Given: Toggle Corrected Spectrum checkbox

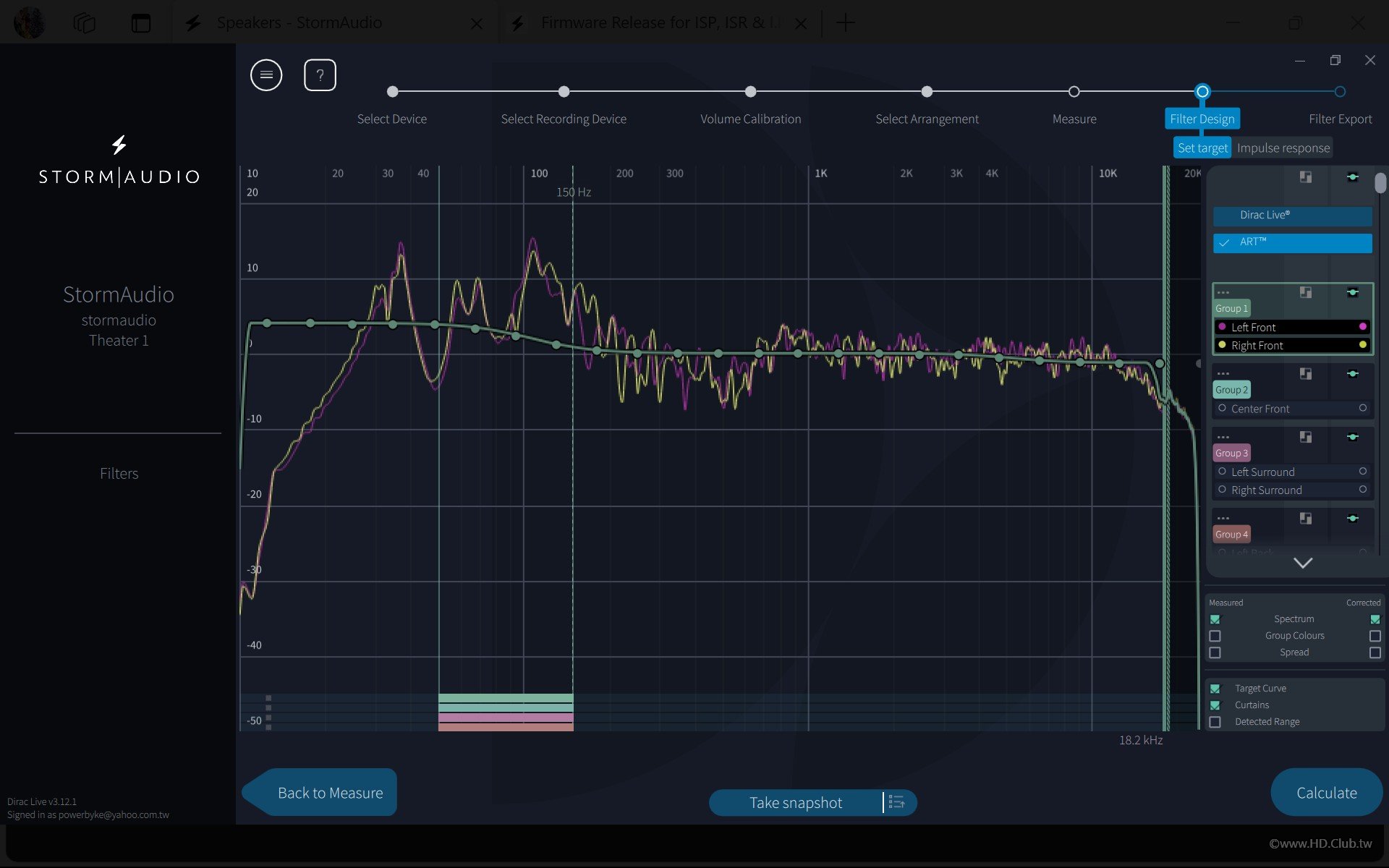Looking at the screenshot, I should pyautogui.click(x=1375, y=619).
